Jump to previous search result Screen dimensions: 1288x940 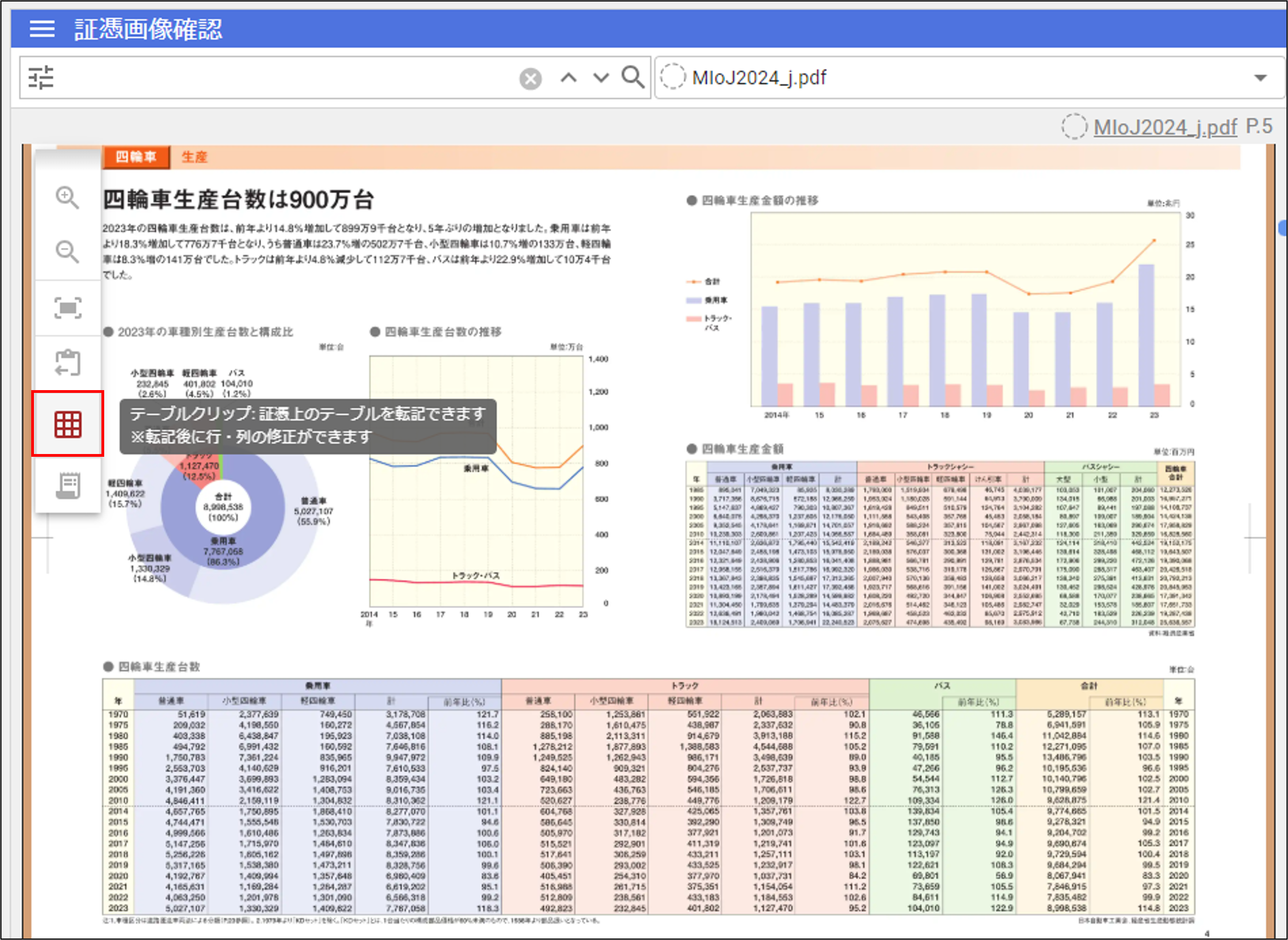click(x=568, y=77)
